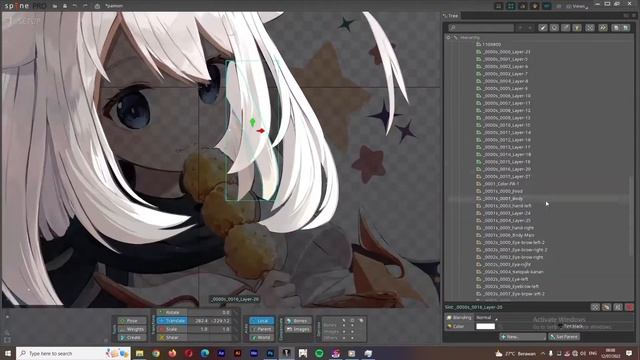This screenshot has width=640, height=360.
Task: Open project via folder icon in title bar
Action: coord(55,6)
